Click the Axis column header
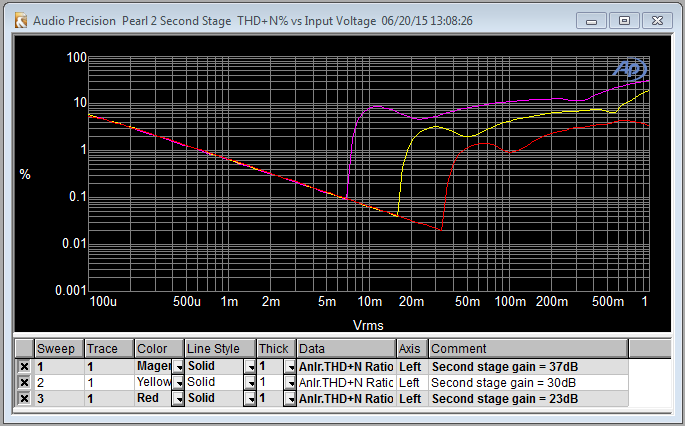 coord(412,349)
